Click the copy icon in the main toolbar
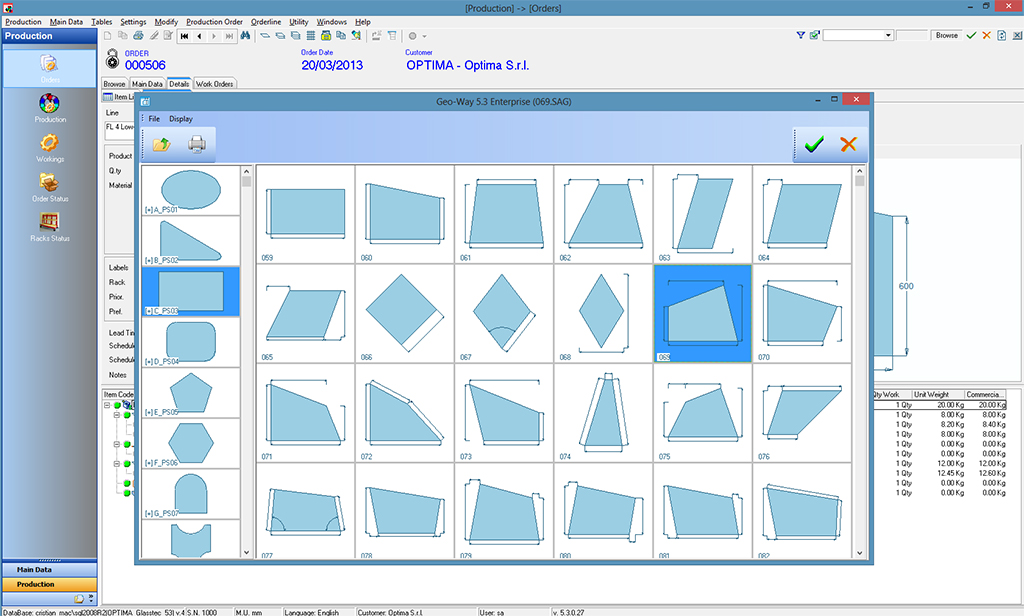The height and width of the screenshot is (616, 1024). pyautogui.click(x=123, y=36)
